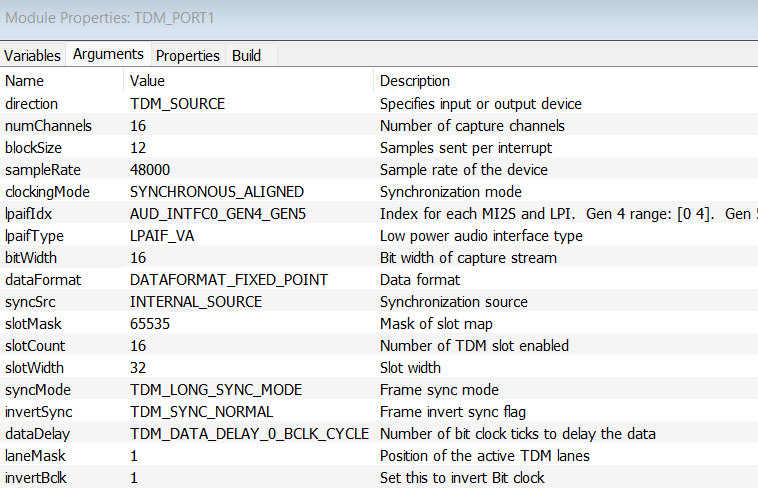Click the Description column header
The width and height of the screenshot is (758, 488).
[x=415, y=81]
